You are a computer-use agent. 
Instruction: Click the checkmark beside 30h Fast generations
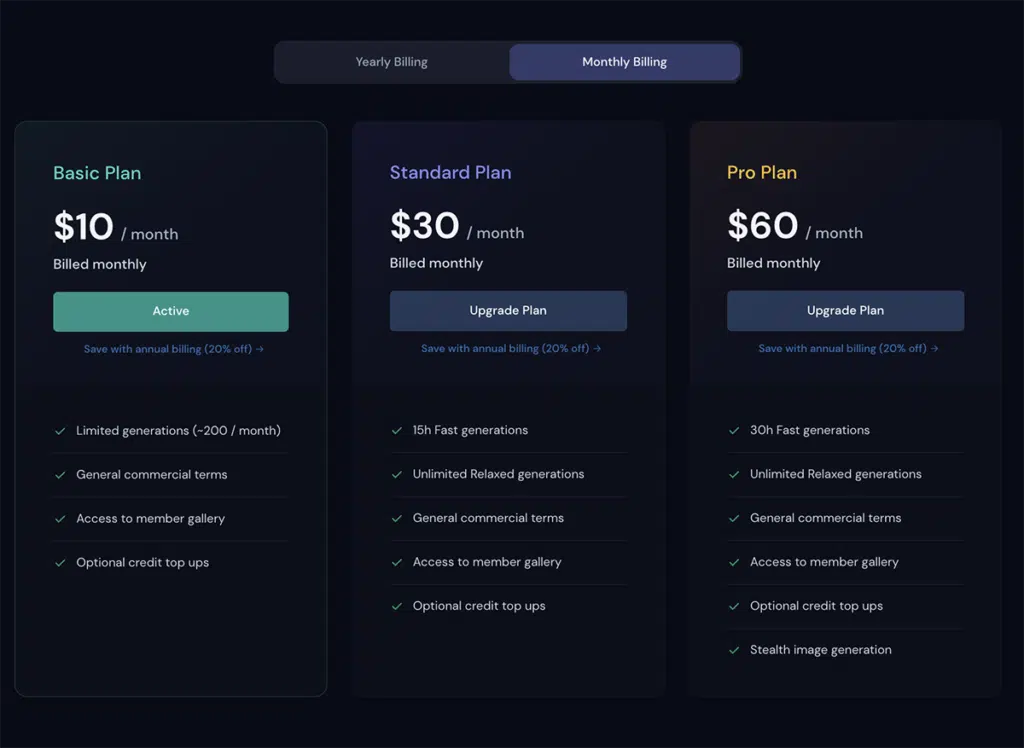point(735,430)
